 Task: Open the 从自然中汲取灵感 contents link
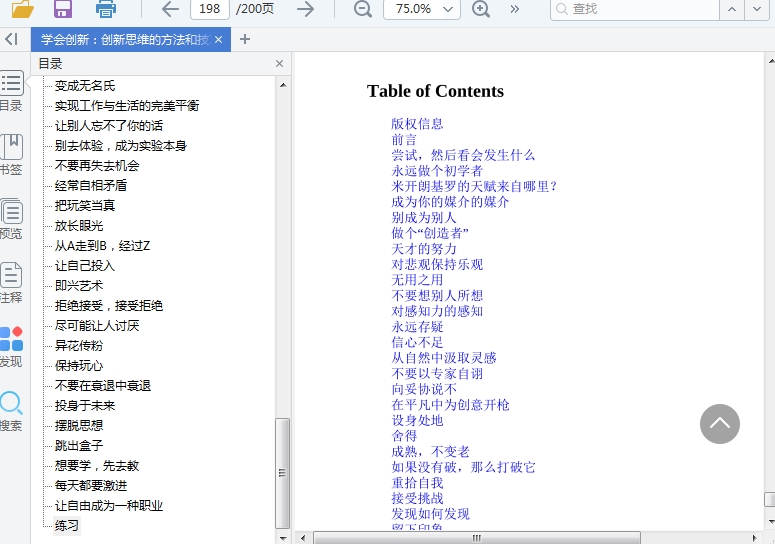[443, 358]
